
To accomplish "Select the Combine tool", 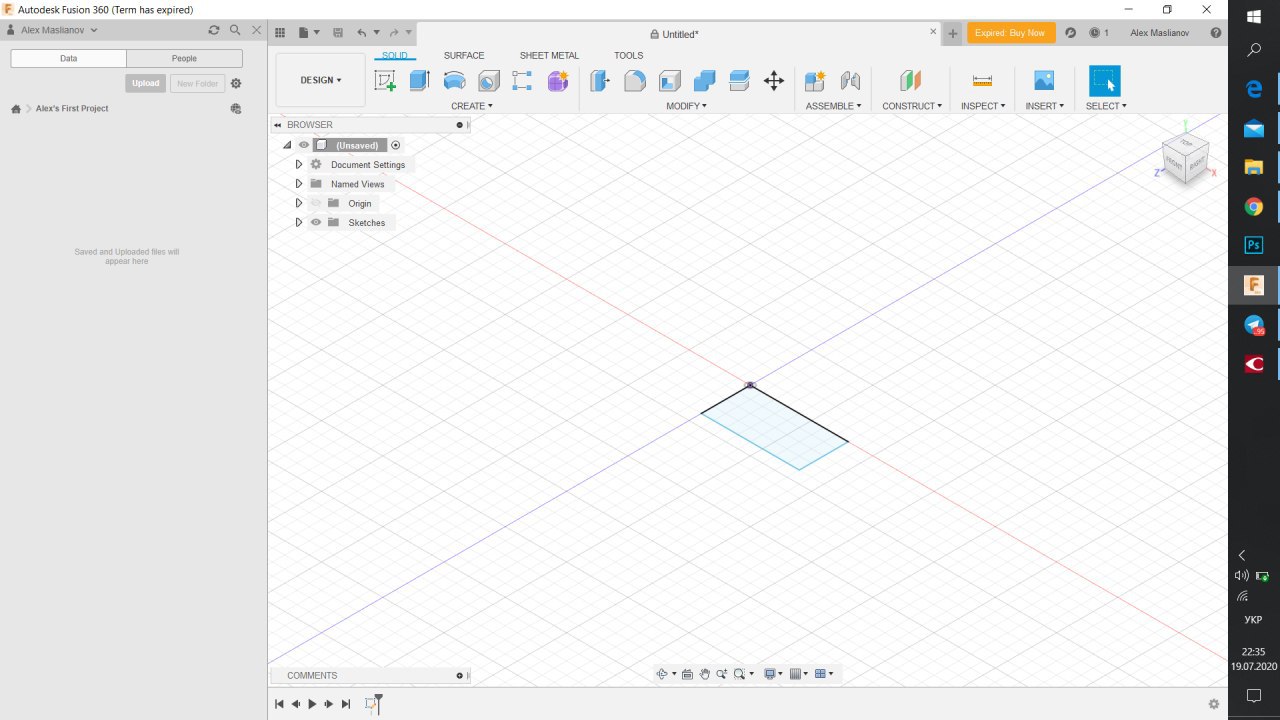I will [x=705, y=81].
